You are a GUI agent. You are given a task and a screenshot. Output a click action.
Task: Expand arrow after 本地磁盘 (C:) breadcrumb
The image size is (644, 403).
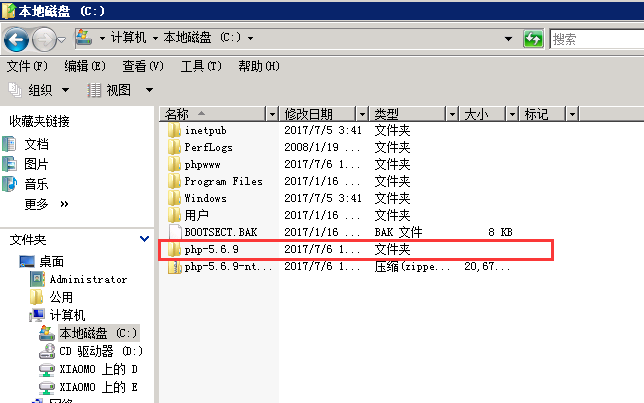click(x=250, y=38)
